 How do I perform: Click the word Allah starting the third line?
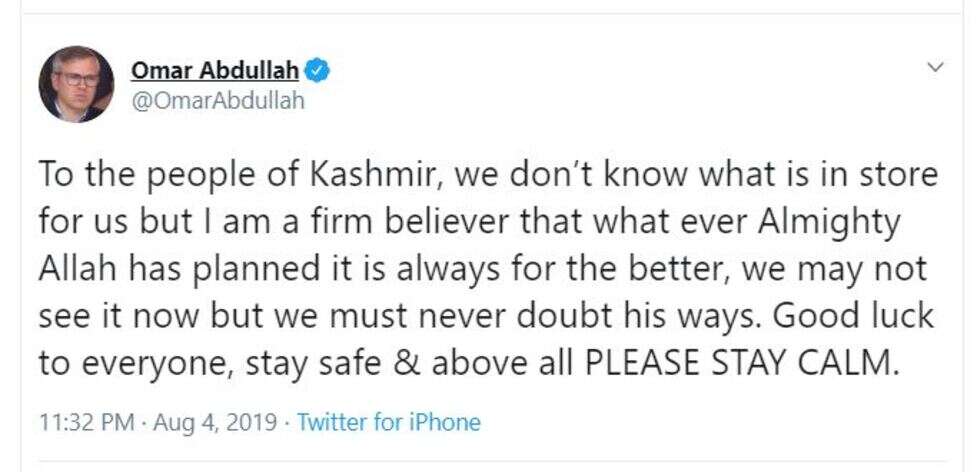[x=80, y=270]
